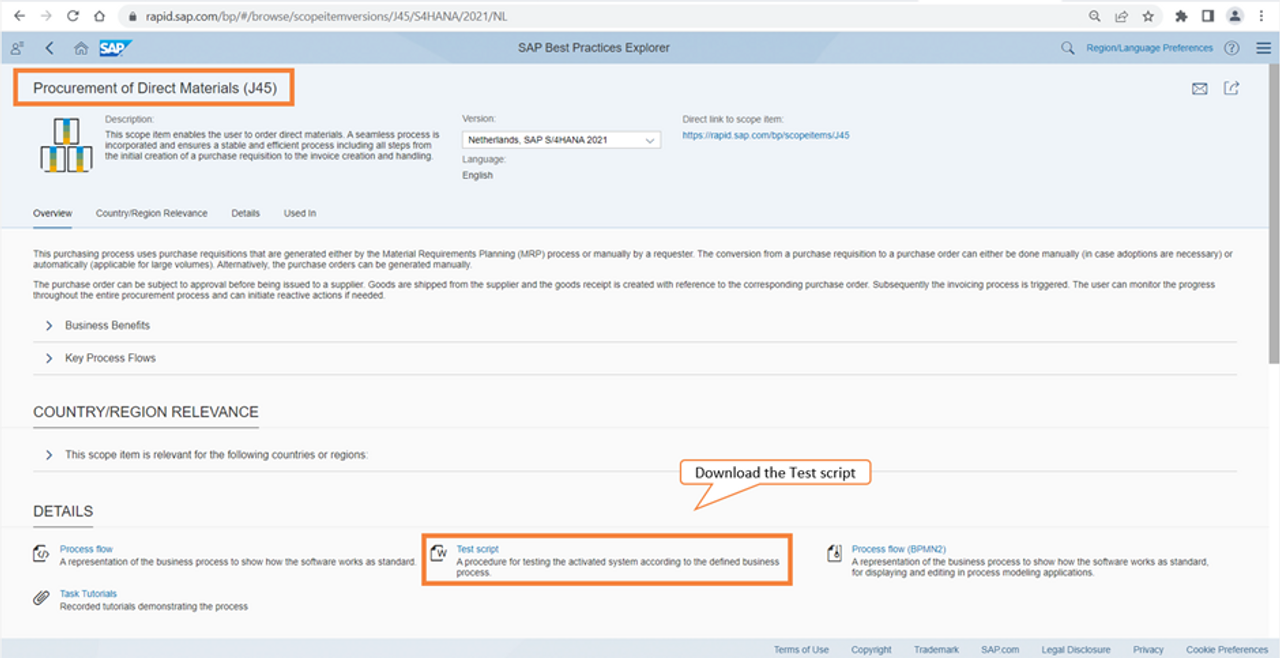Open the Copyright footer link

pyautogui.click(x=871, y=649)
